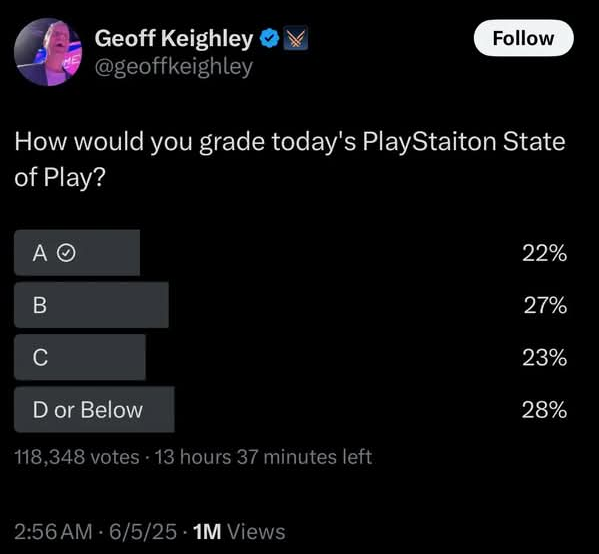Click the blue verified checkmark badge
Screen dimensions: 599x554
pos(270,38)
